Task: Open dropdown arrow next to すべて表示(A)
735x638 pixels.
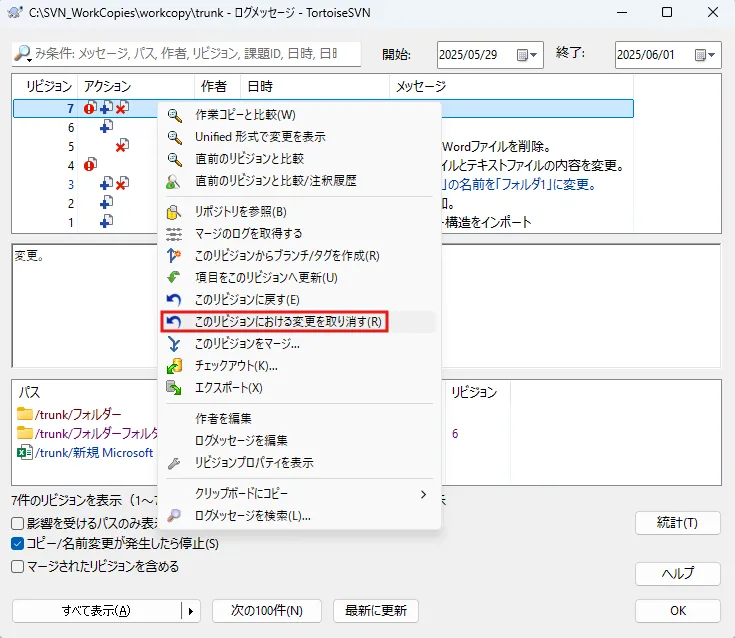Action: pos(191,611)
